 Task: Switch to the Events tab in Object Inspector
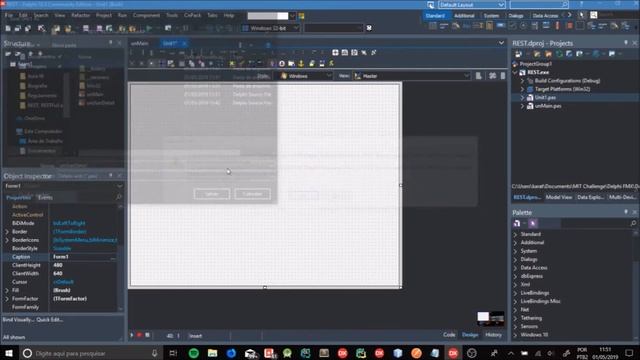pyautogui.click(x=45, y=198)
